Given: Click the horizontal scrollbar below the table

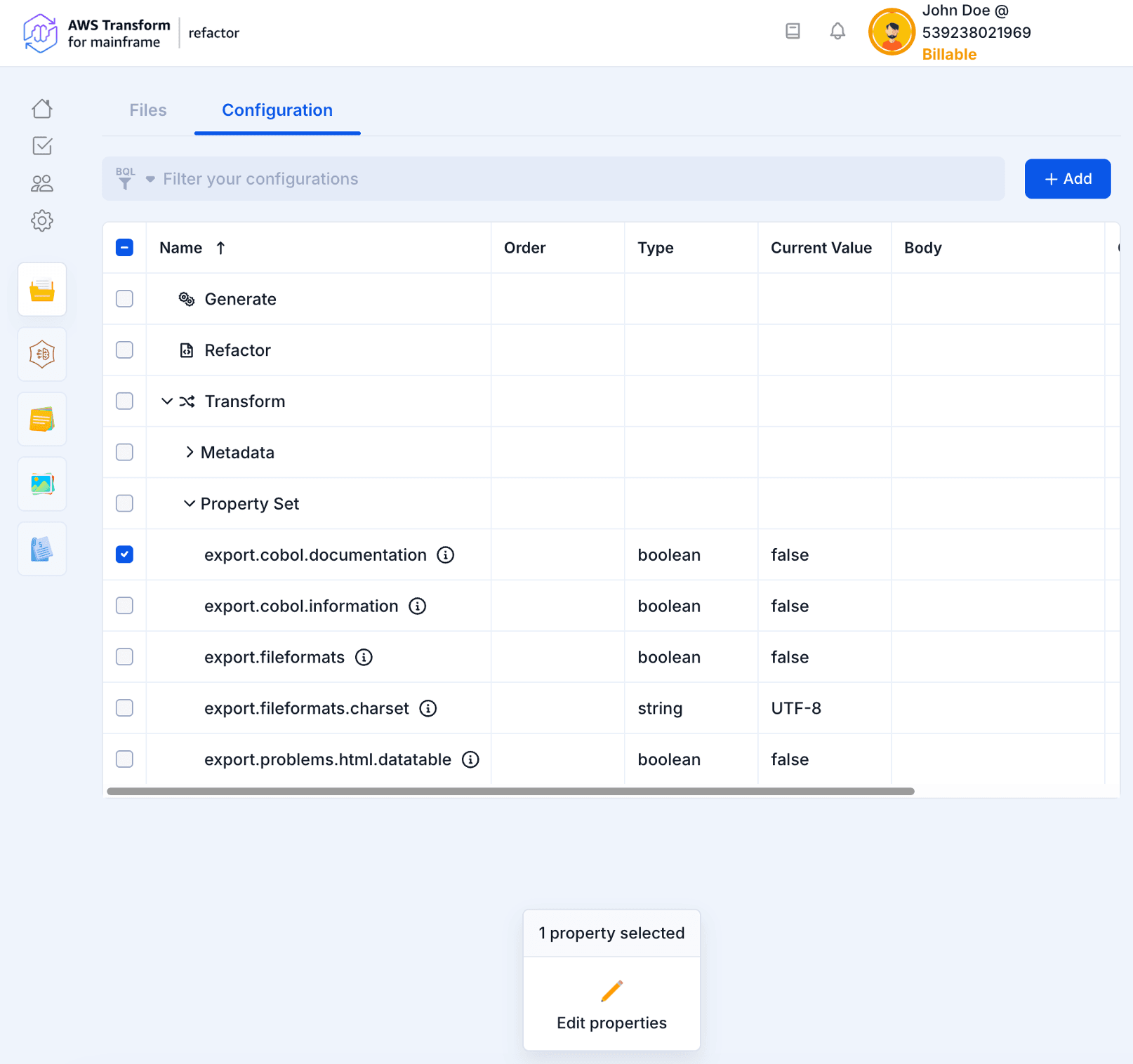Looking at the screenshot, I should click(510, 792).
